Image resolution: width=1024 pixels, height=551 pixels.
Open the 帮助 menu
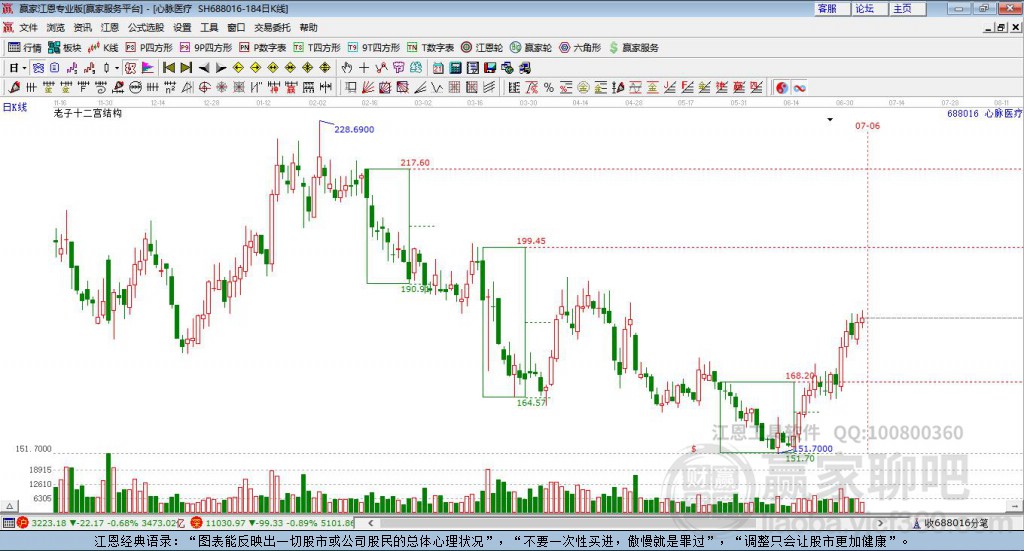pos(308,27)
